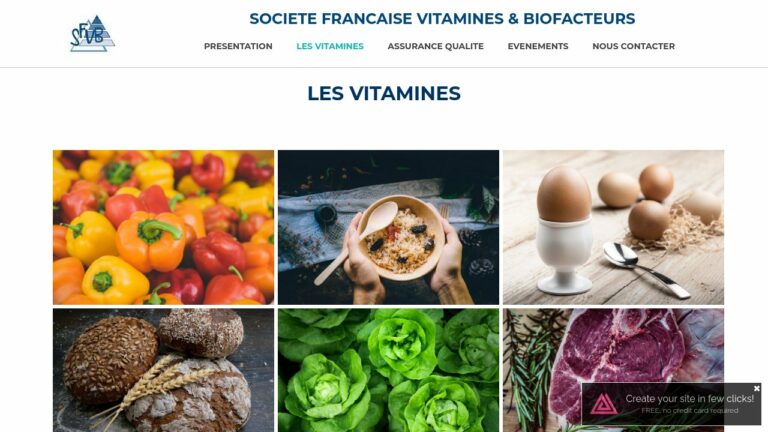Close the 'Create your site' popup

click(x=757, y=388)
